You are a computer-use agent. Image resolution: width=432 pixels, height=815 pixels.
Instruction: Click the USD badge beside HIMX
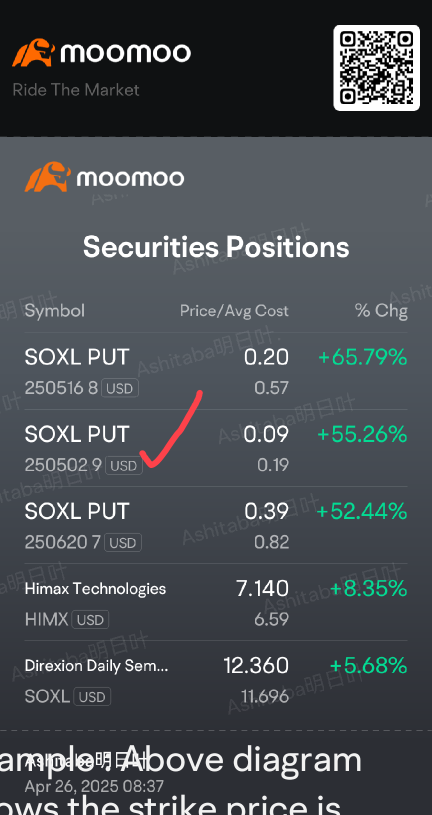[x=91, y=620]
